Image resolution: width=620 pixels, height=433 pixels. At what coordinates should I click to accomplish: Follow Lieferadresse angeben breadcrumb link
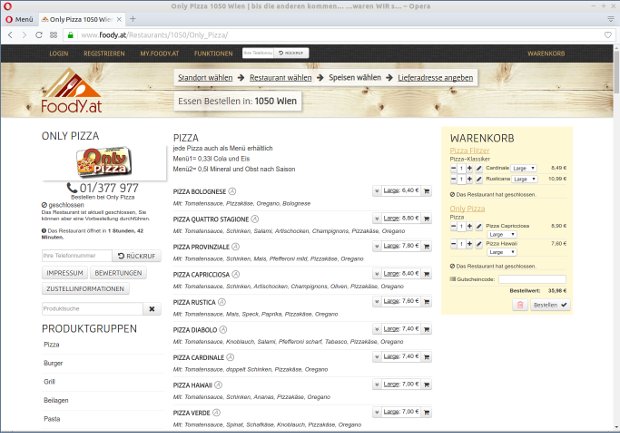coord(435,78)
